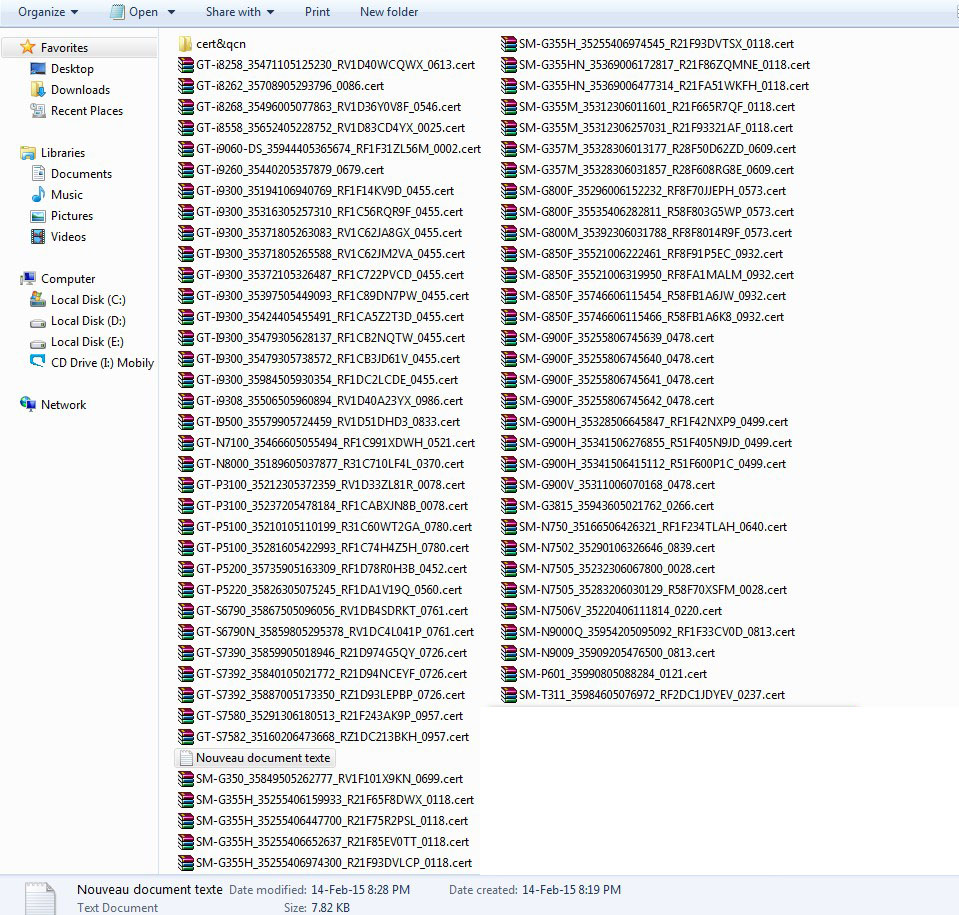The height and width of the screenshot is (915, 959).
Task: Click icon of GT-i8268 cert file
Action: (185, 106)
